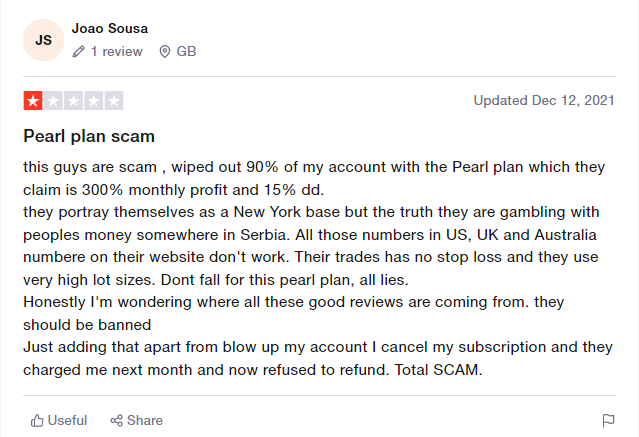Screen dimensions: 639x437
Task: Click the share network icon
Action: point(117,420)
